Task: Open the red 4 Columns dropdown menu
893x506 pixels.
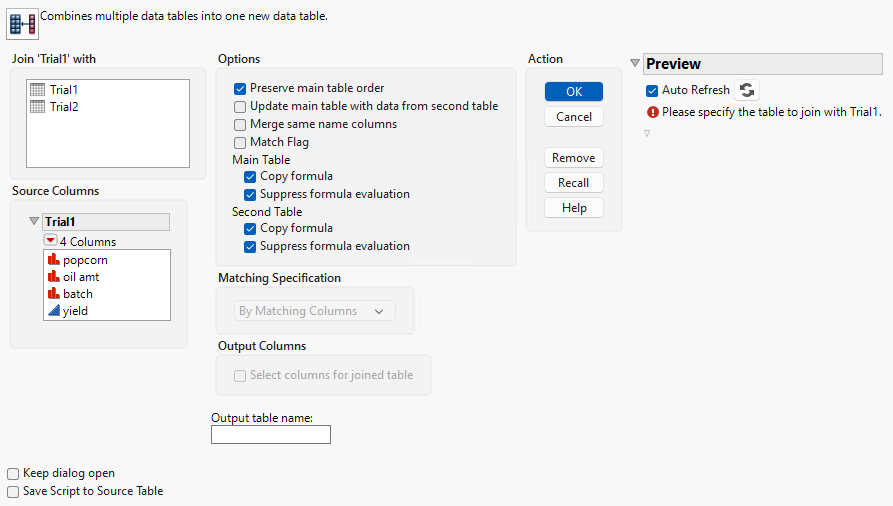Action: pos(50,241)
